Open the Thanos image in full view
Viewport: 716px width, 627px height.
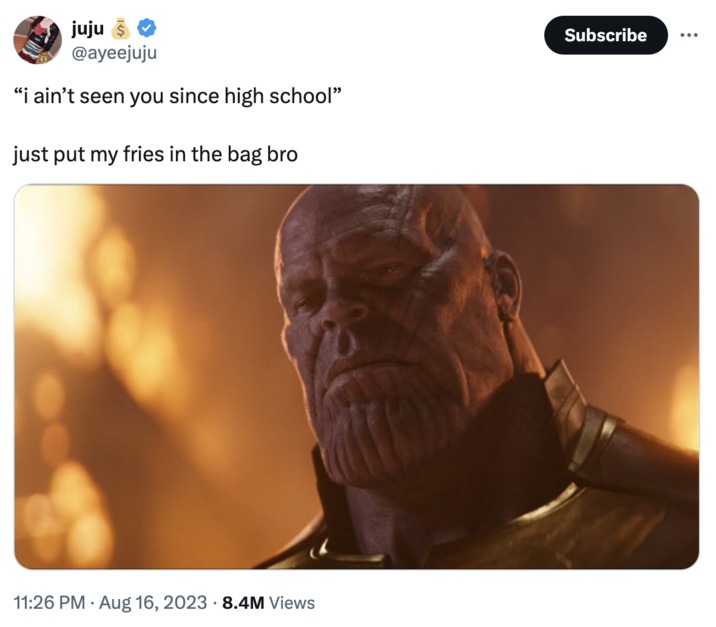click(x=356, y=376)
